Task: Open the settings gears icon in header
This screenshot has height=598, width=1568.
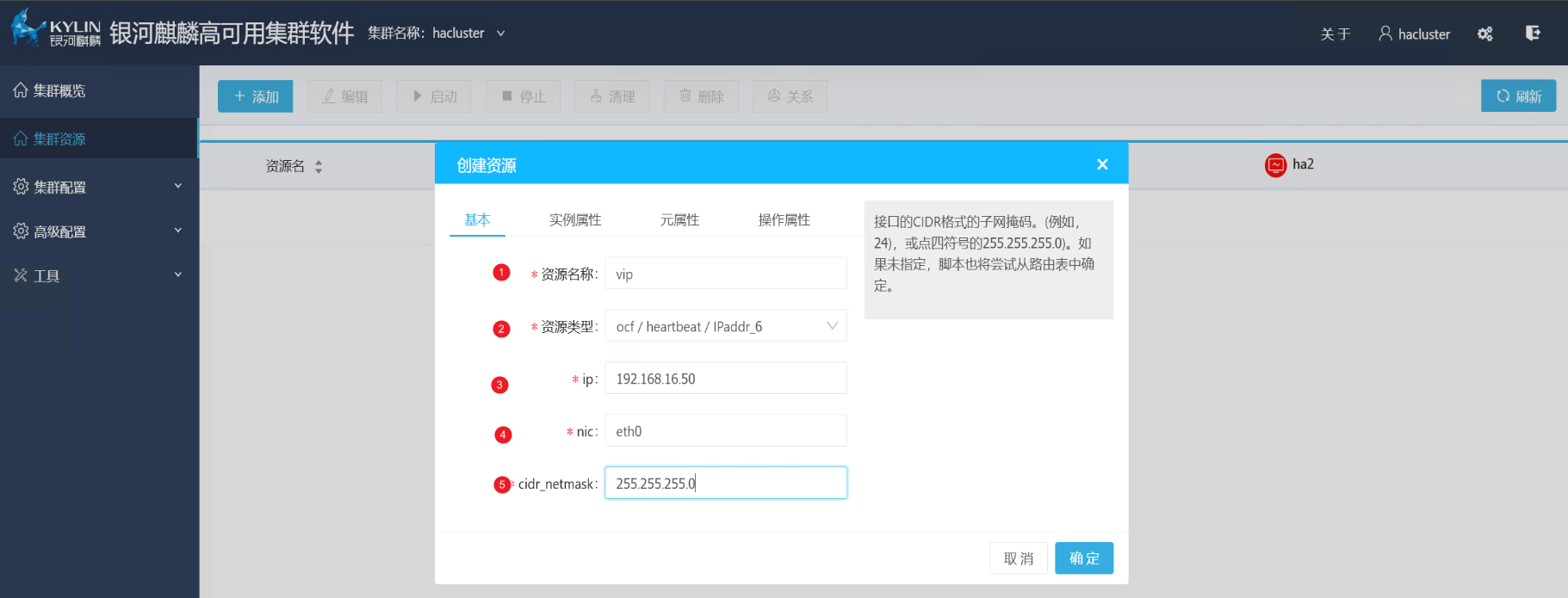Action: [1485, 34]
